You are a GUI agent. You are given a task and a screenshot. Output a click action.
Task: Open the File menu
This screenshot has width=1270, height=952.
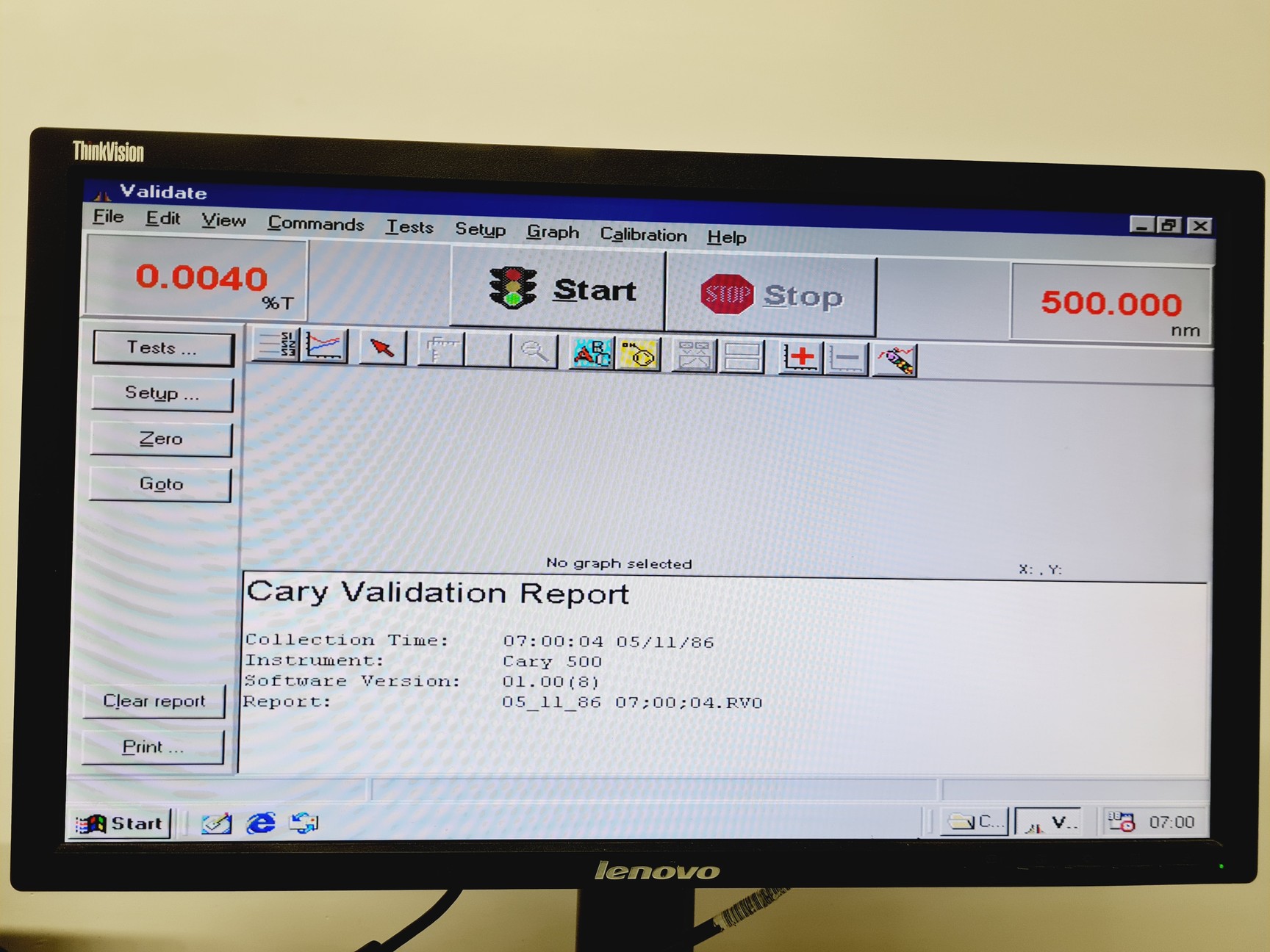[108, 217]
